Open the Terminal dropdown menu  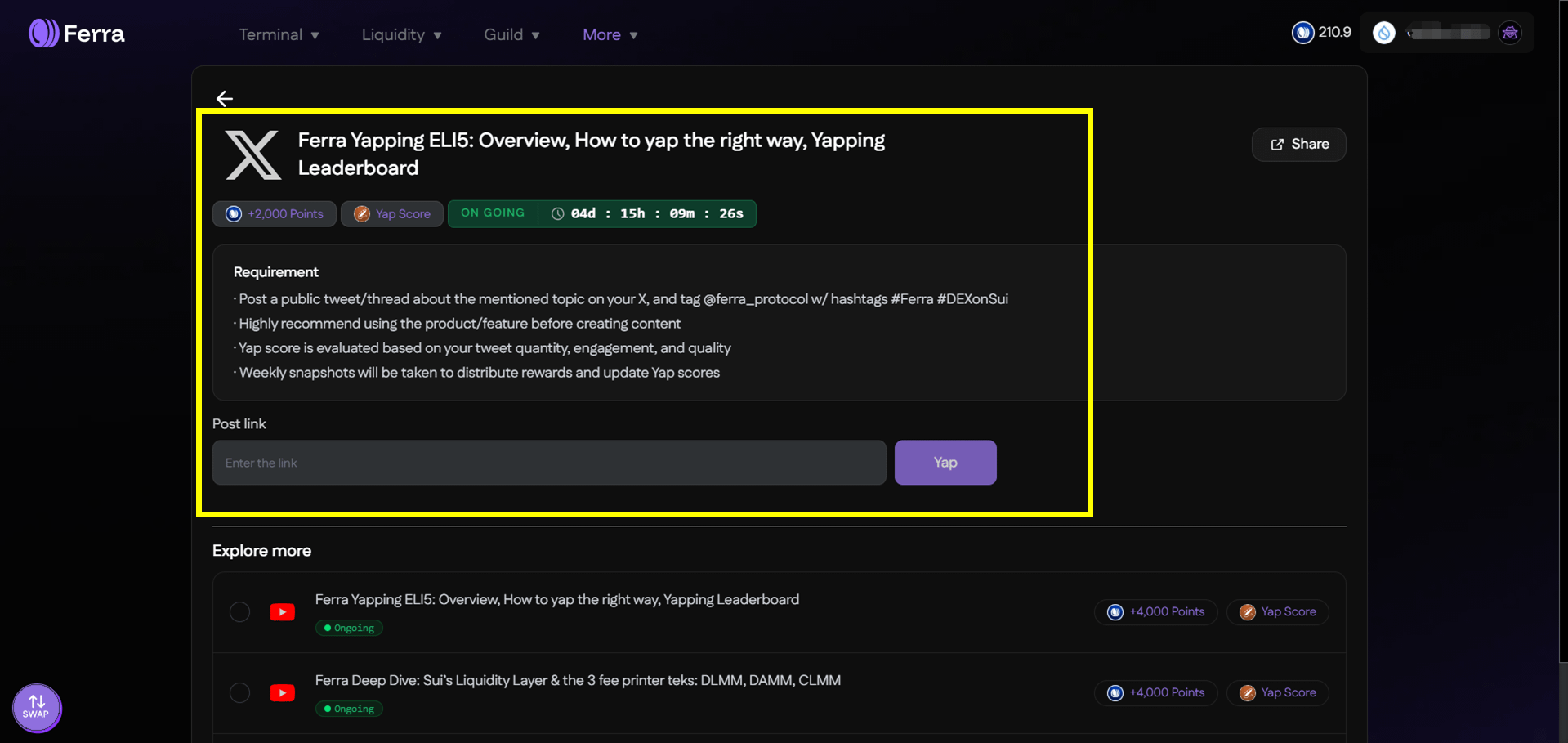279,34
